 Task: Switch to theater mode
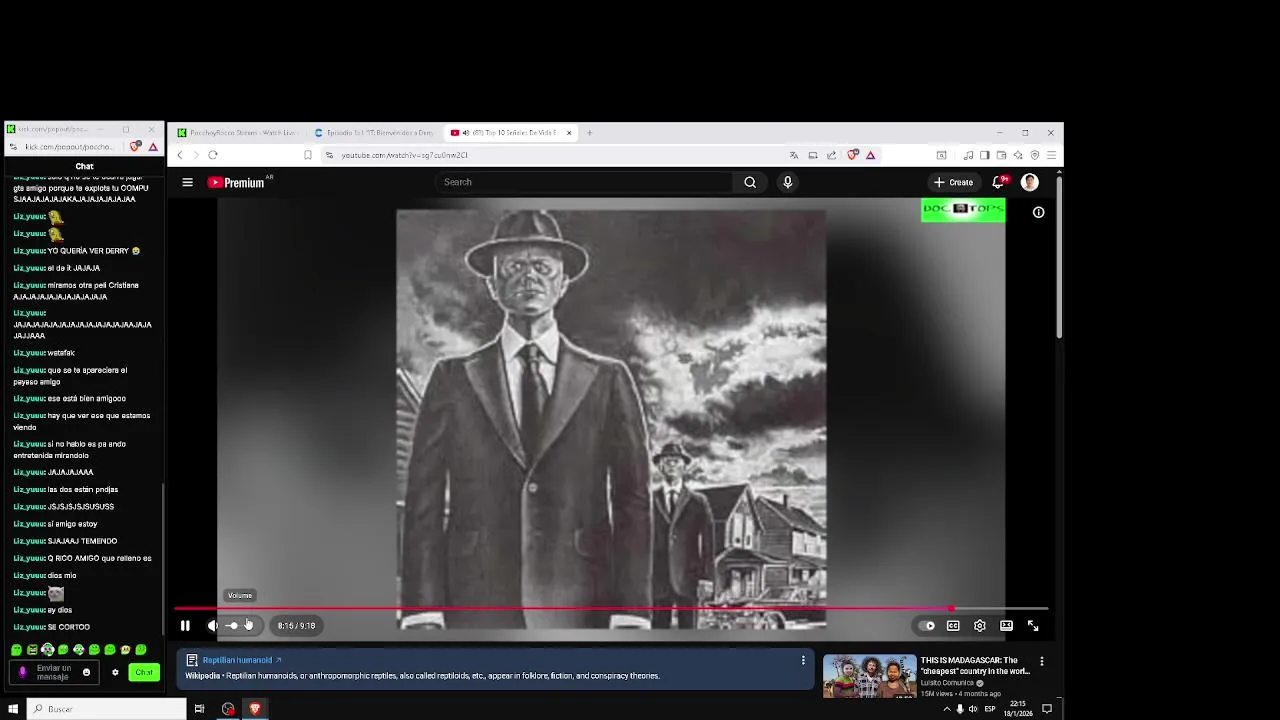(x=1006, y=626)
